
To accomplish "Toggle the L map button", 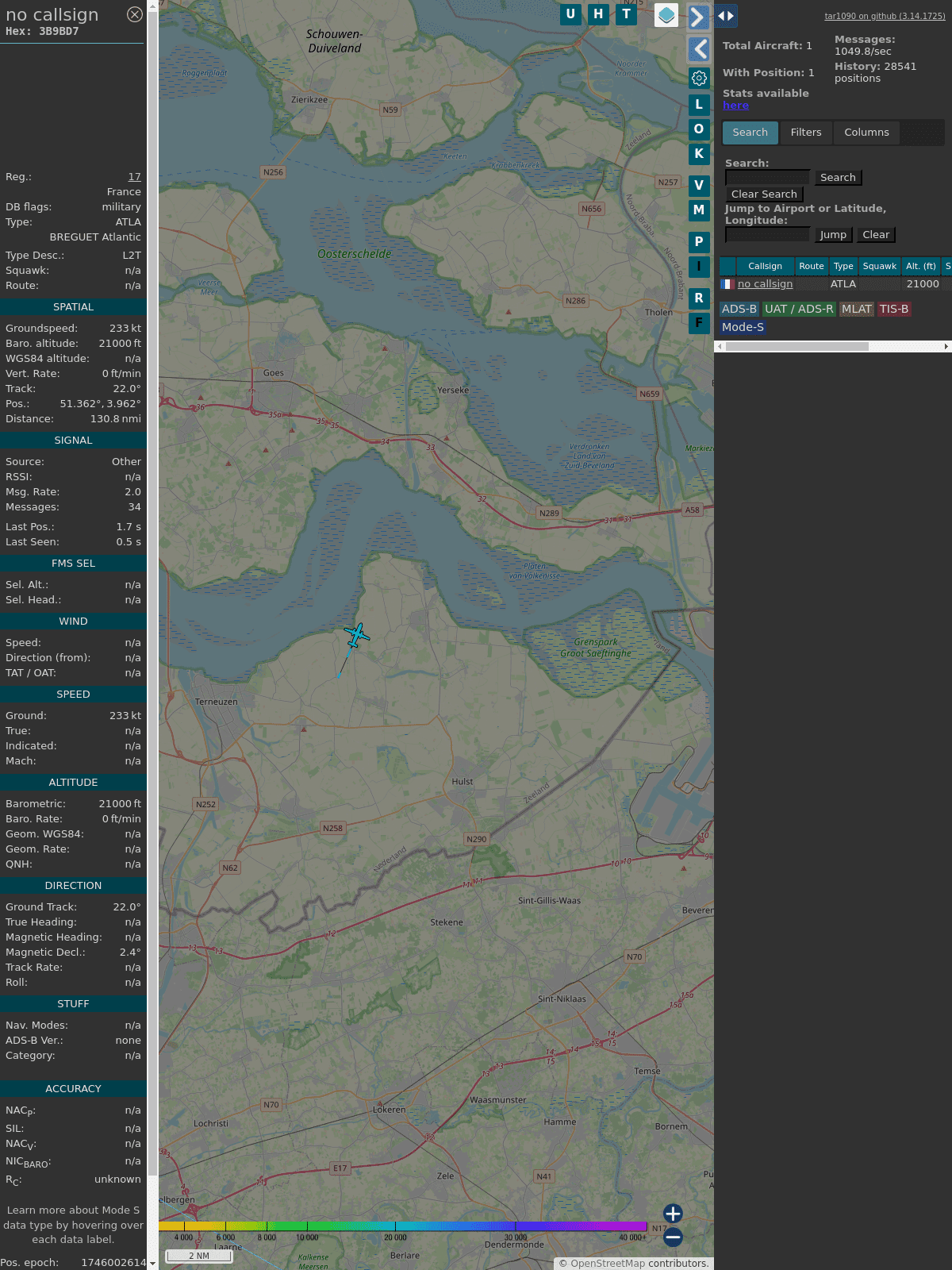I will pos(699,104).
